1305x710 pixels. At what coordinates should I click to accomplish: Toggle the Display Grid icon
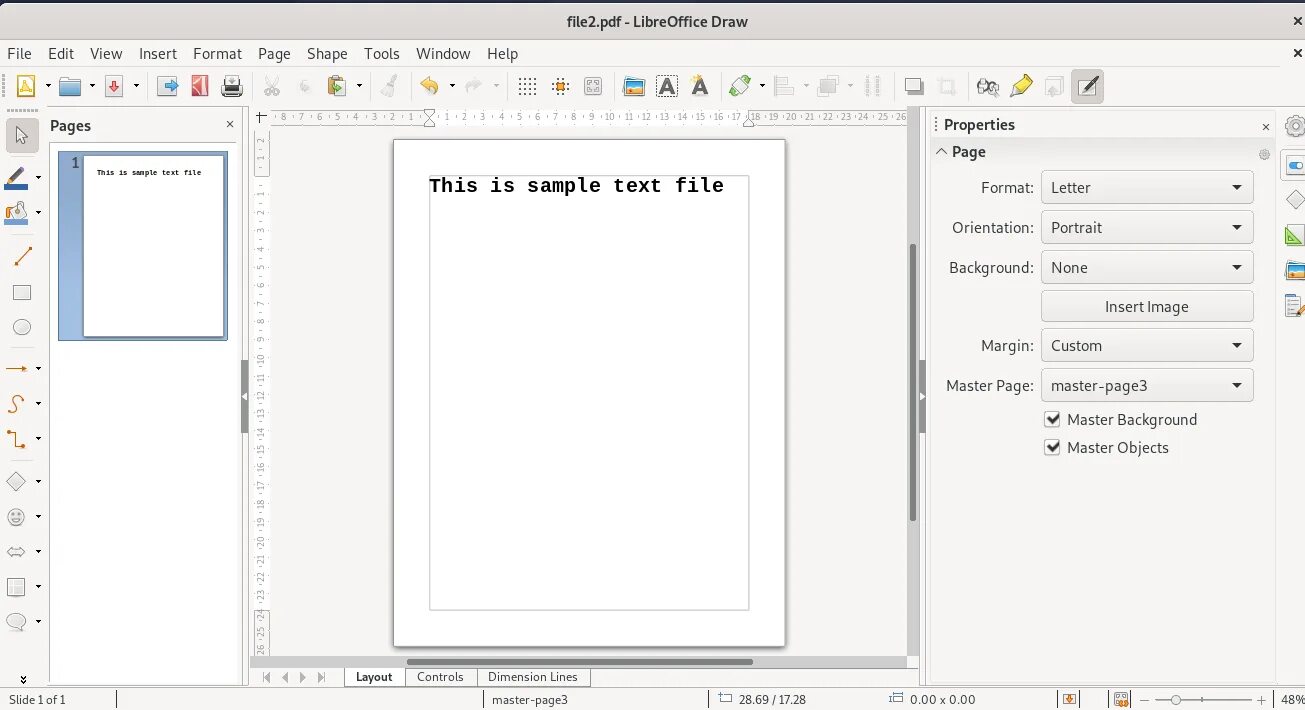coord(527,86)
